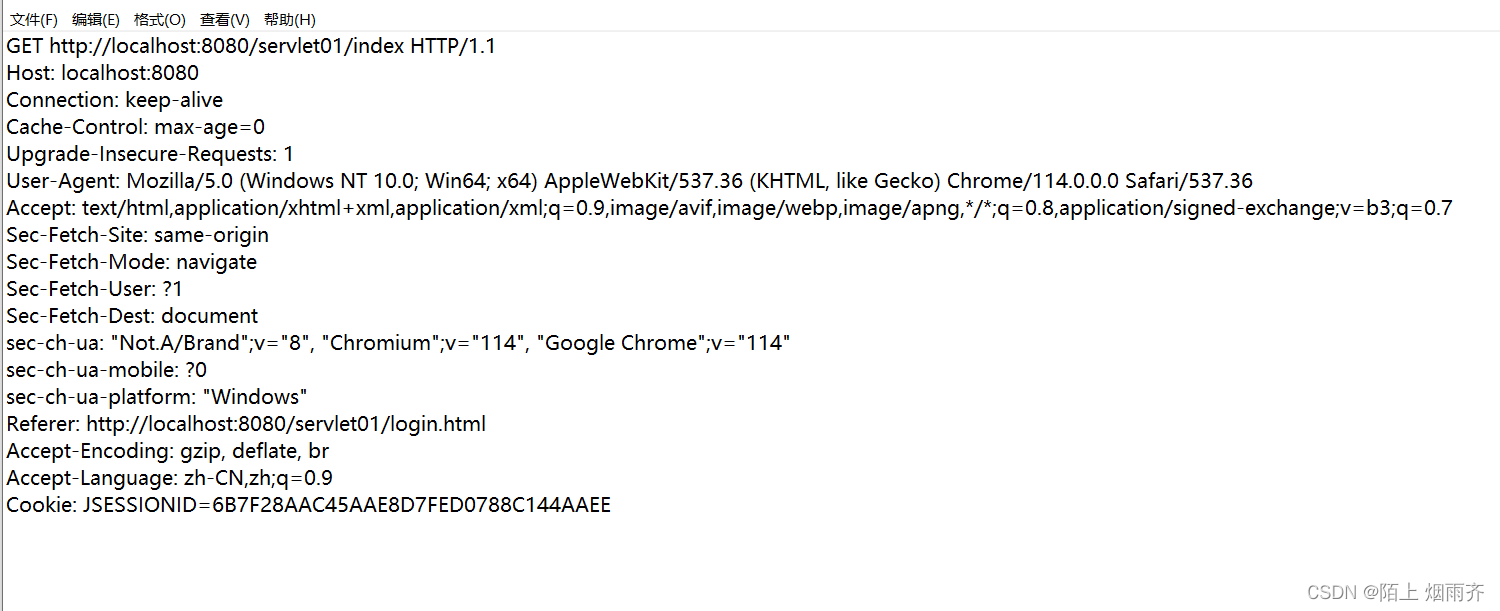Click the Connection: keep-alive line
1500x611 pixels.
pyautogui.click(x=115, y=100)
